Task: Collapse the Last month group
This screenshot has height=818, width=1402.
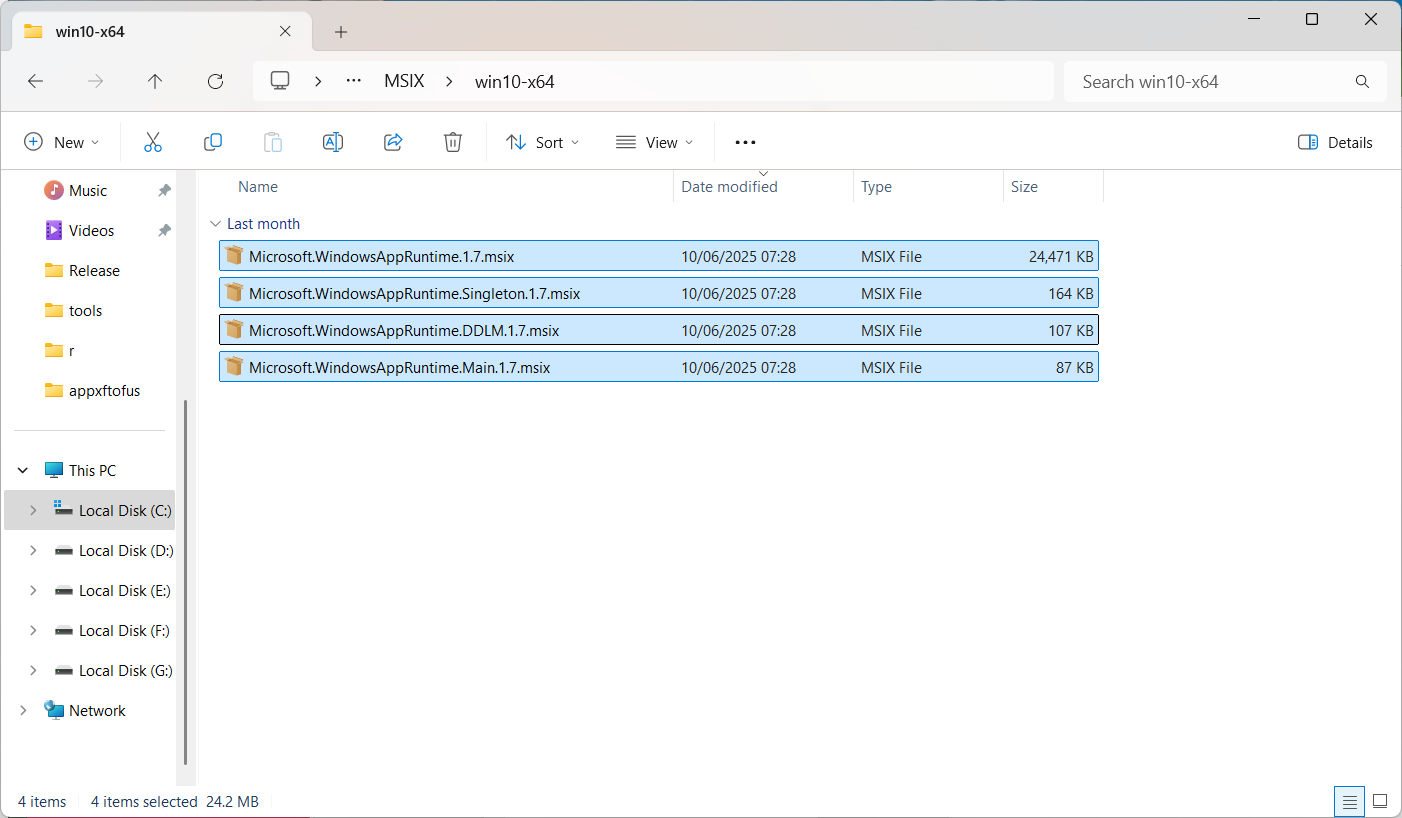Action: 214,224
